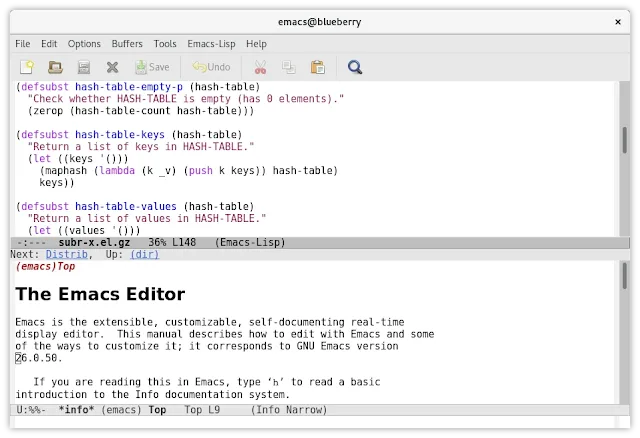This screenshot has height=438, width=640.
Task: Open the Options menu
Action: (84, 44)
